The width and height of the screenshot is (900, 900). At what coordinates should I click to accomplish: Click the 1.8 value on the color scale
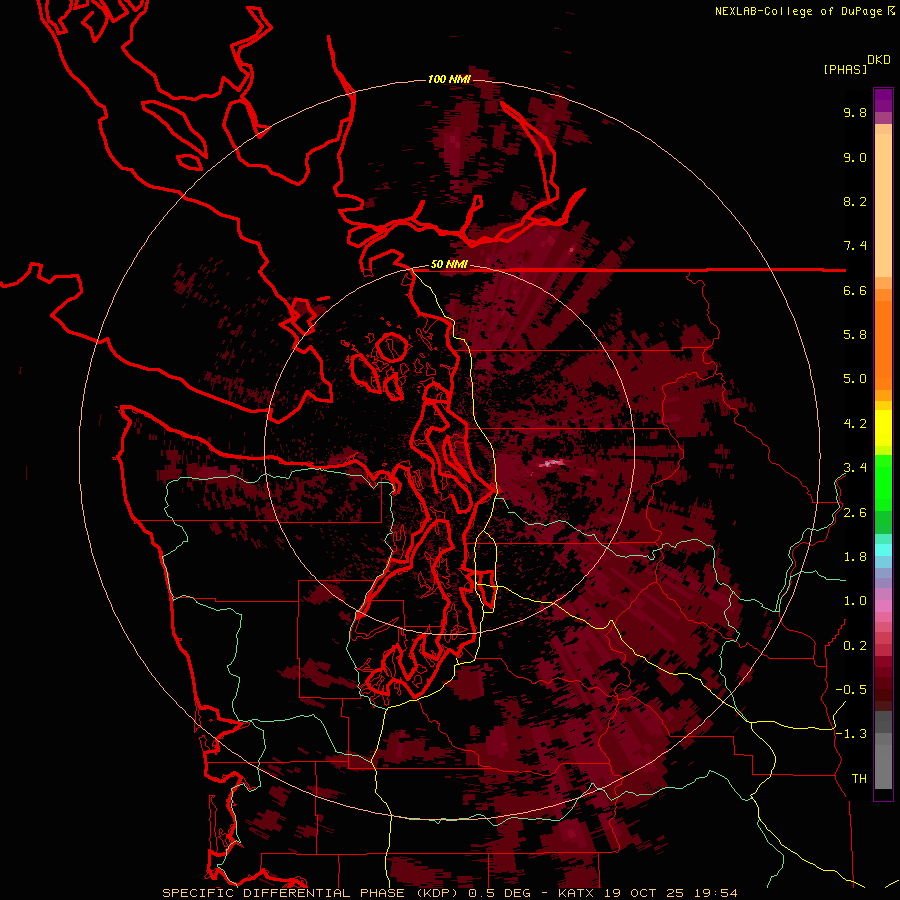[x=855, y=557]
